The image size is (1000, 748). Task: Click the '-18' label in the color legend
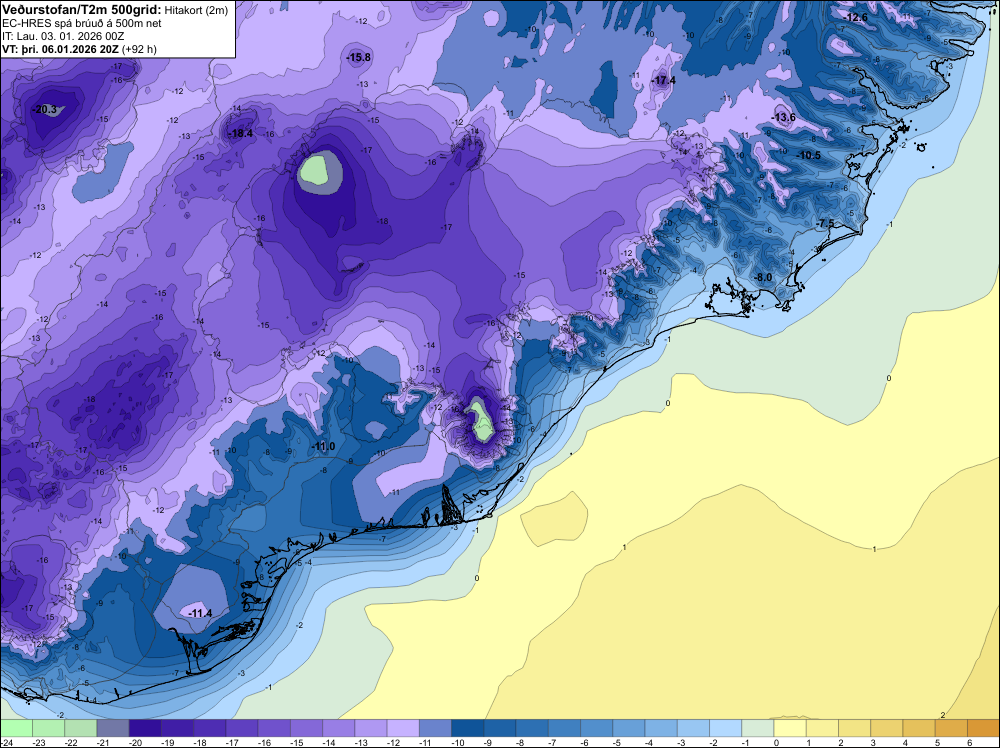pyautogui.click(x=200, y=742)
